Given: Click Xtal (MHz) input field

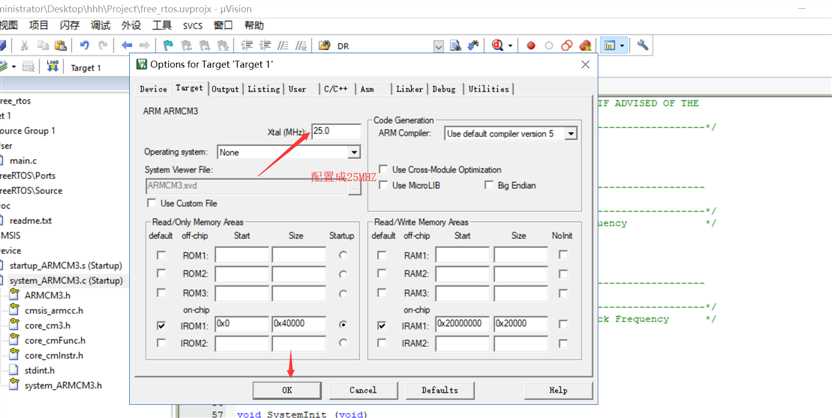Looking at the screenshot, I should tap(336, 131).
